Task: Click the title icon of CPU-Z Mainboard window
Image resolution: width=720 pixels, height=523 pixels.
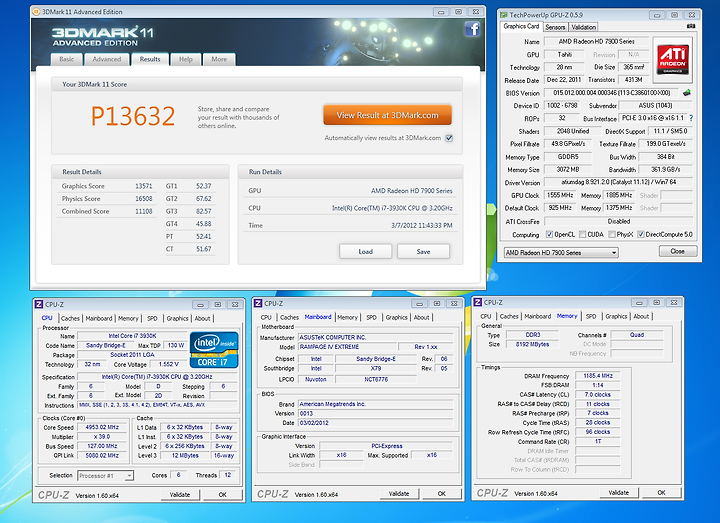Action: (258, 303)
